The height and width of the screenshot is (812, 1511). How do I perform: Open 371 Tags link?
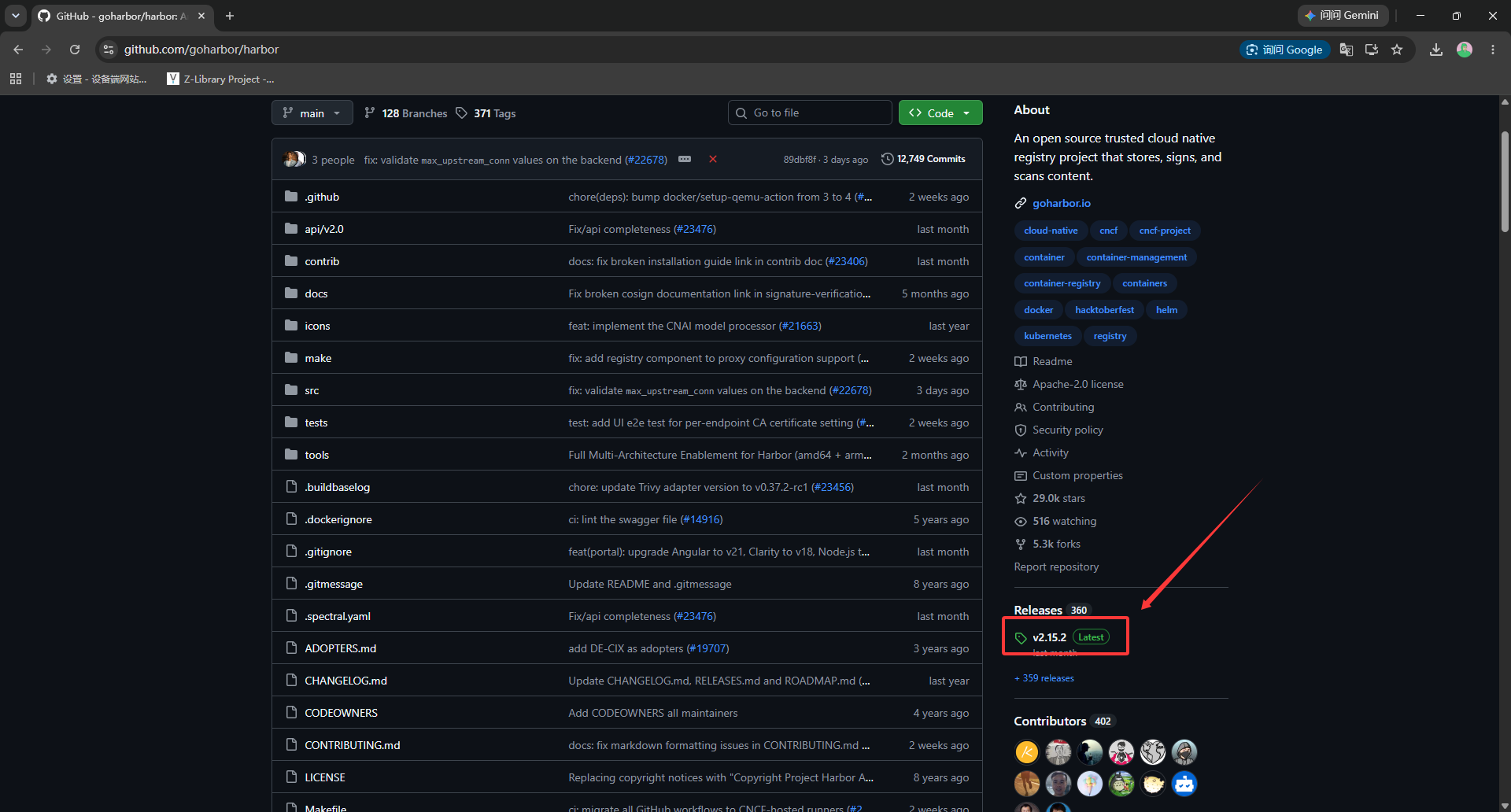[x=486, y=113]
